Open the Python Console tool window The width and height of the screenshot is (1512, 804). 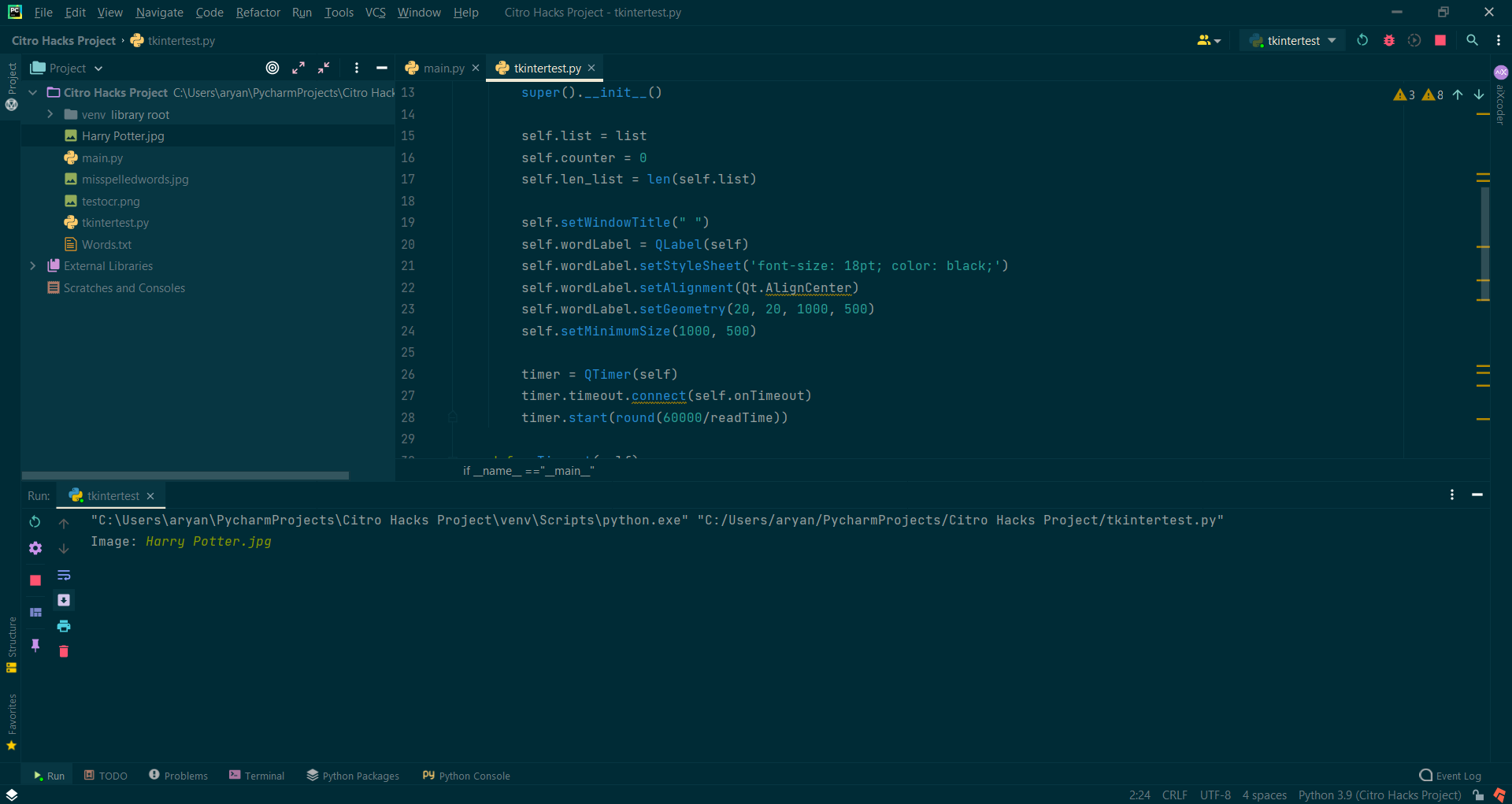coord(466,776)
